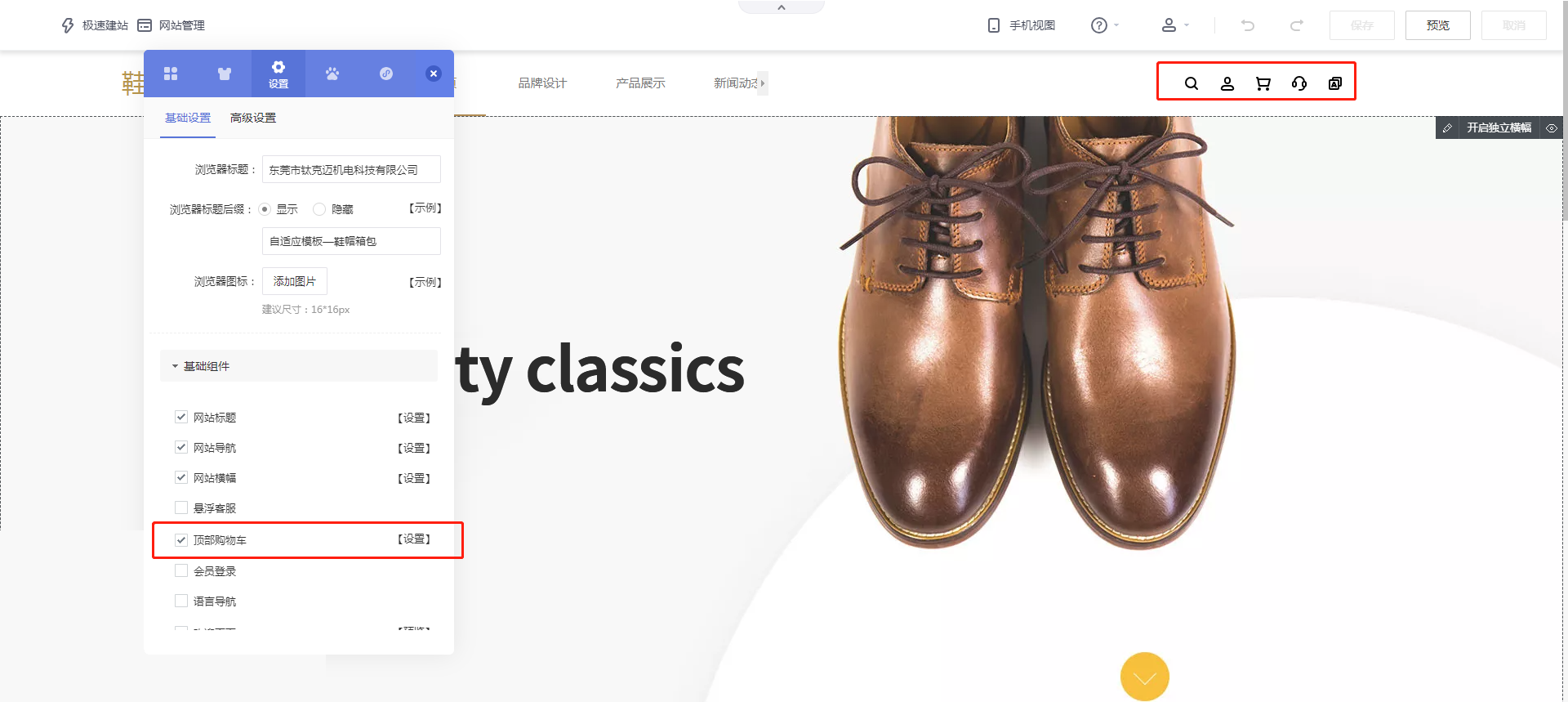Image resolution: width=1568 pixels, height=702 pixels.
Task: Click the 预览 button
Action: click(1438, 25)
